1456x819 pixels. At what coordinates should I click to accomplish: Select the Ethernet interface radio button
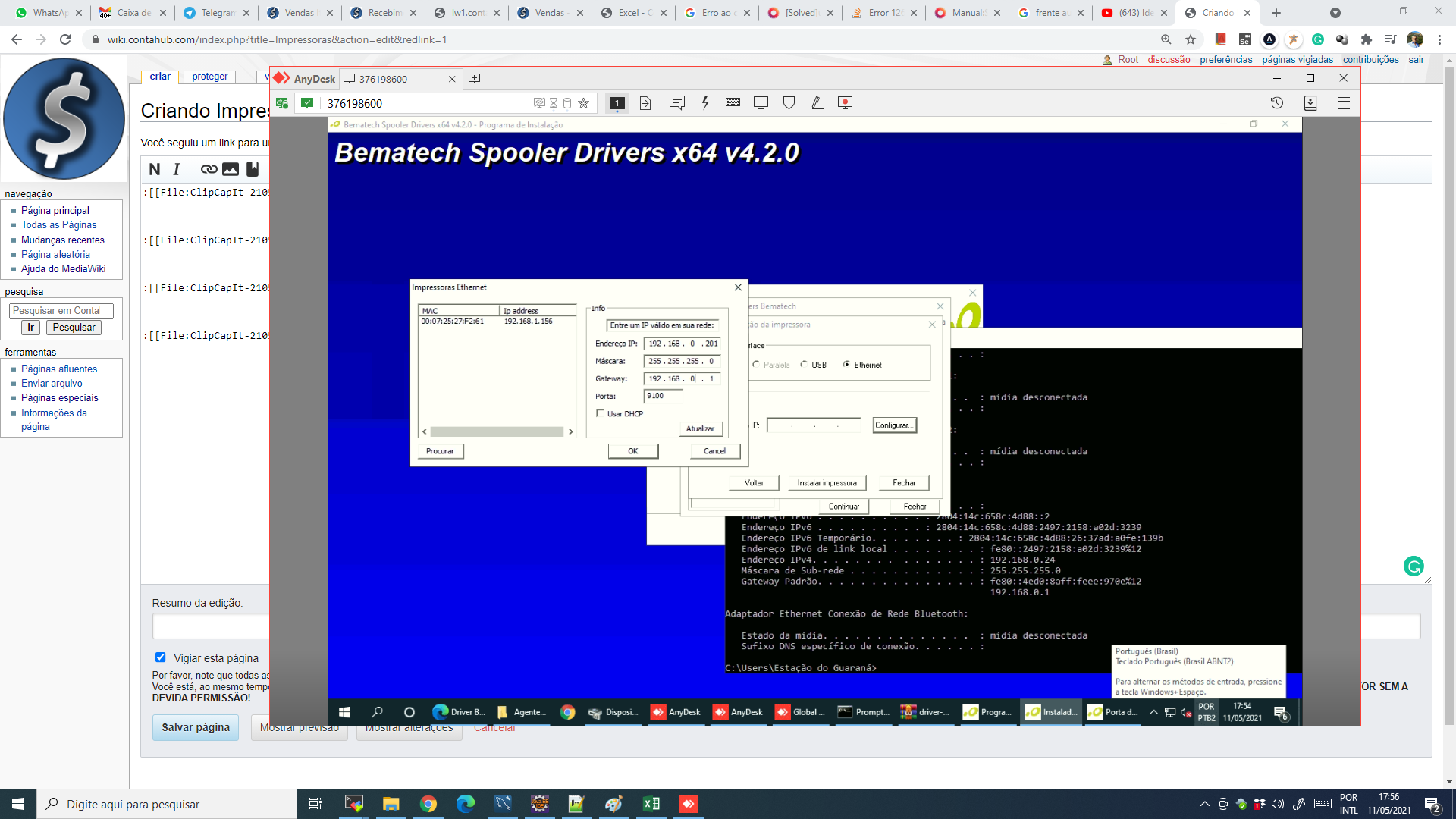846,365
